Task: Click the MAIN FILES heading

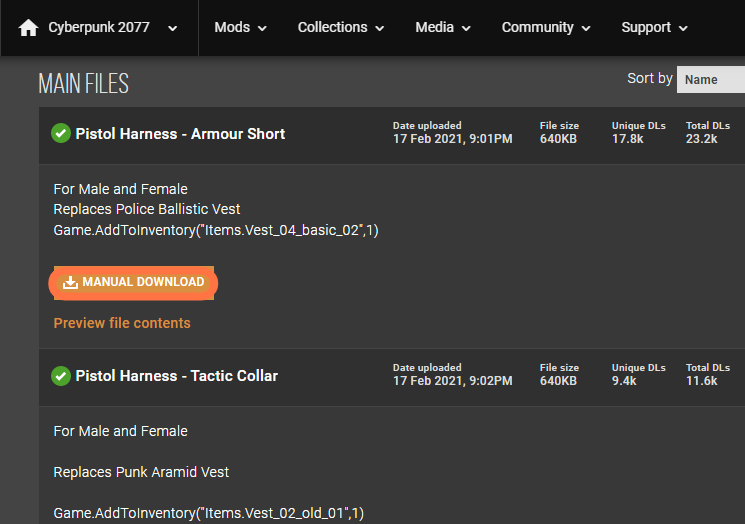Action: (x=84, y=84)
